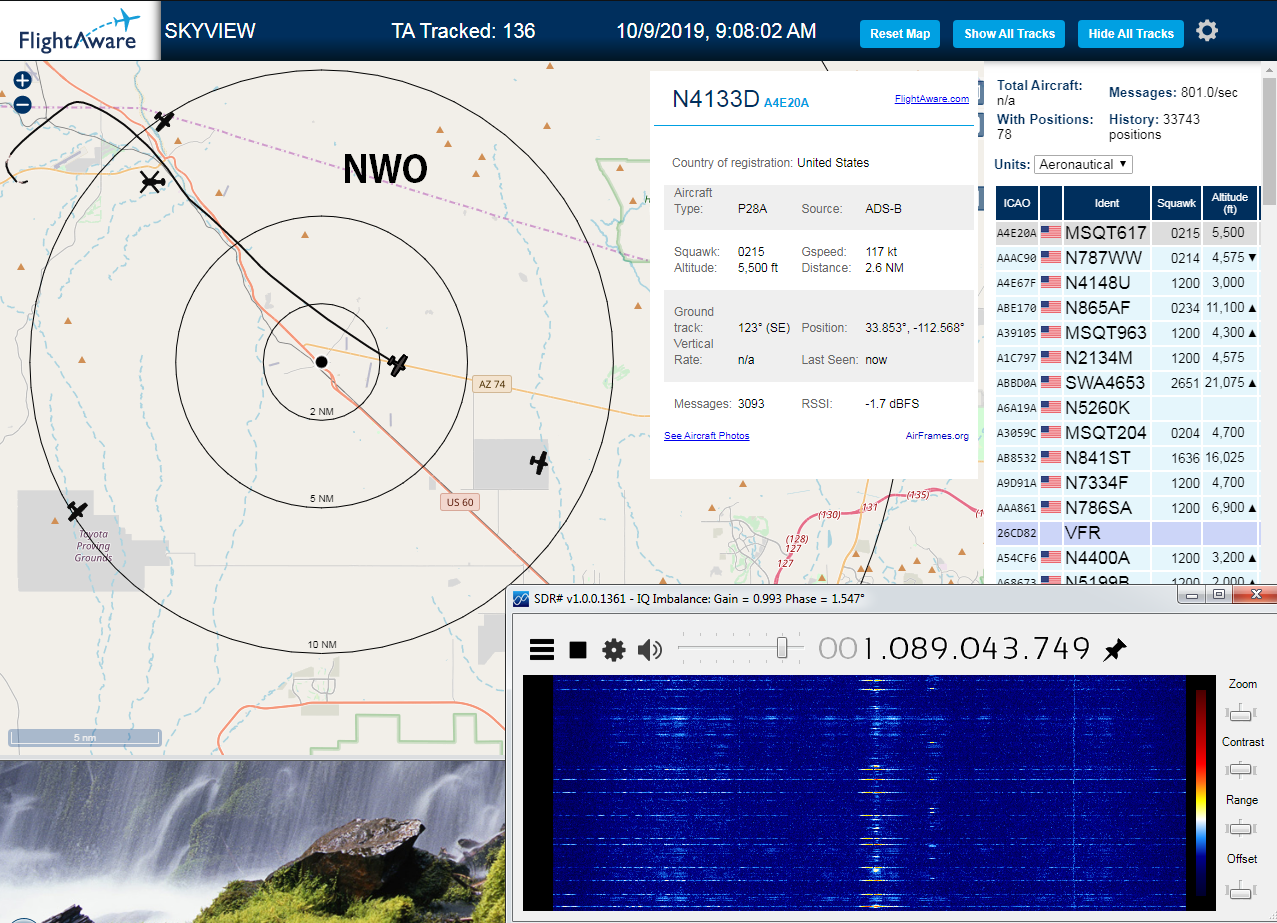Select aircraft icon near Toyota Proving Grounds
Screen dimensions: 1277x923
tap(77, 511)
